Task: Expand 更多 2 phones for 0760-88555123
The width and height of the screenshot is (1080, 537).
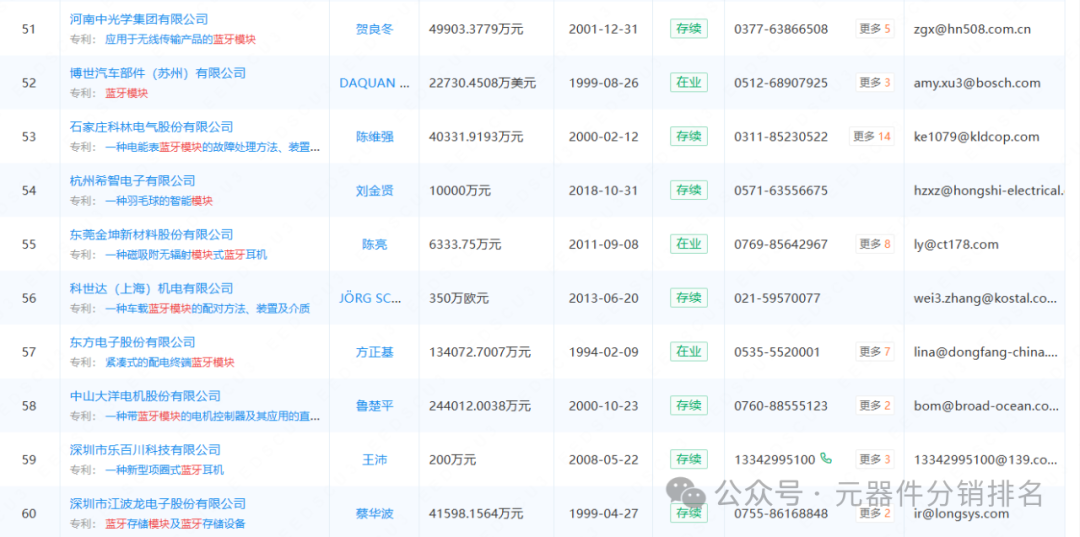Action: click(875, 406)
